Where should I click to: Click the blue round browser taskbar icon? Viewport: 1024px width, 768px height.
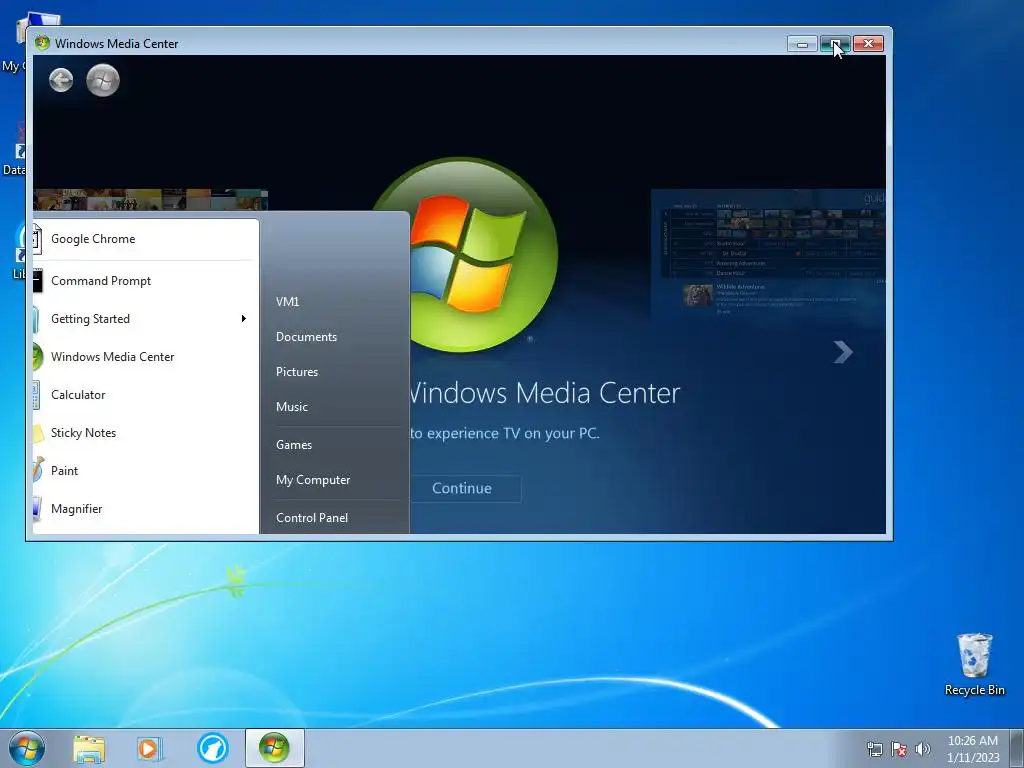click(x=213, y=748)
